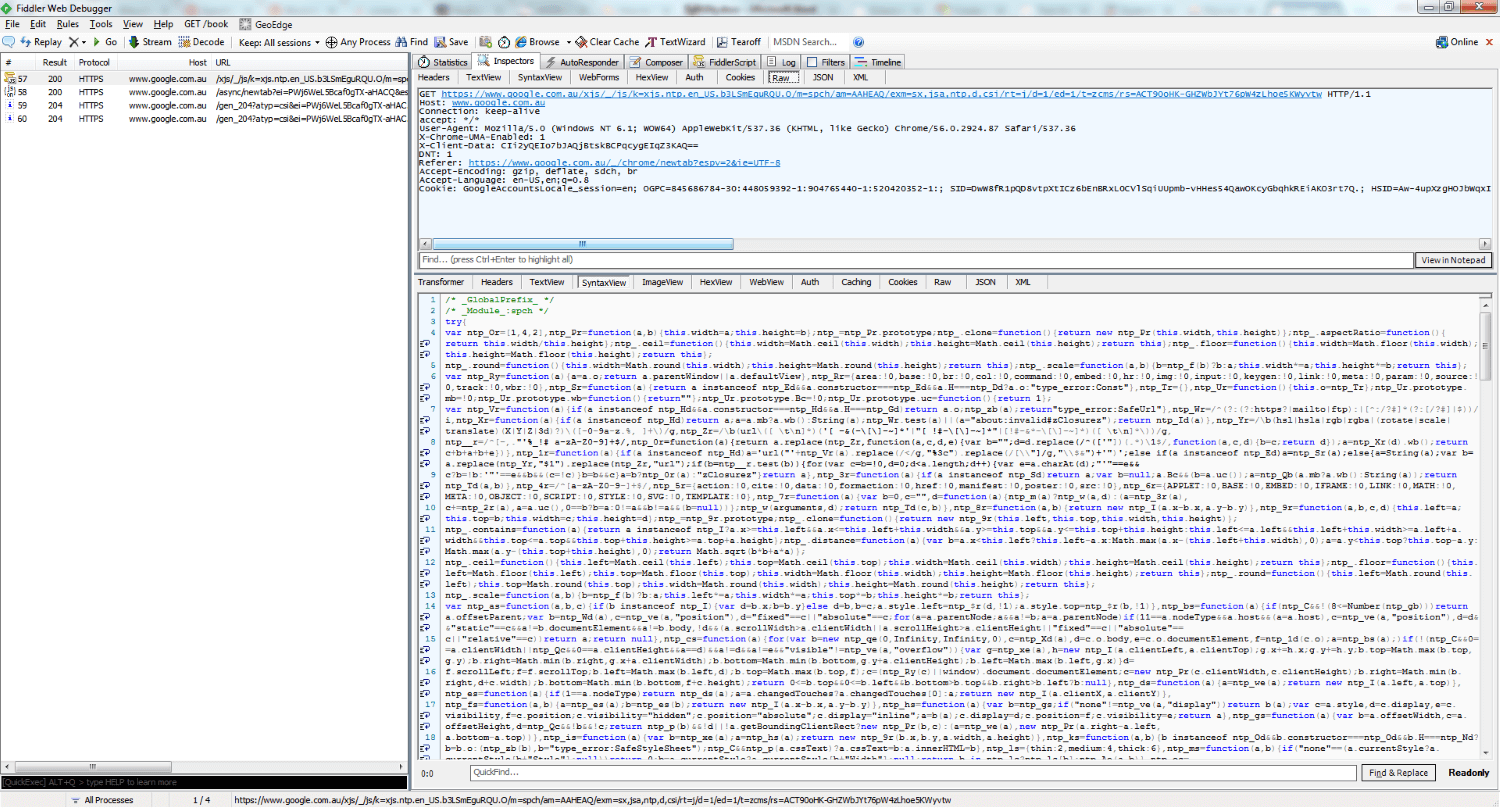Viewport: 1500px width, 808px height.
Task: Click the comment speech bubble icon
Action: point(9,42)
